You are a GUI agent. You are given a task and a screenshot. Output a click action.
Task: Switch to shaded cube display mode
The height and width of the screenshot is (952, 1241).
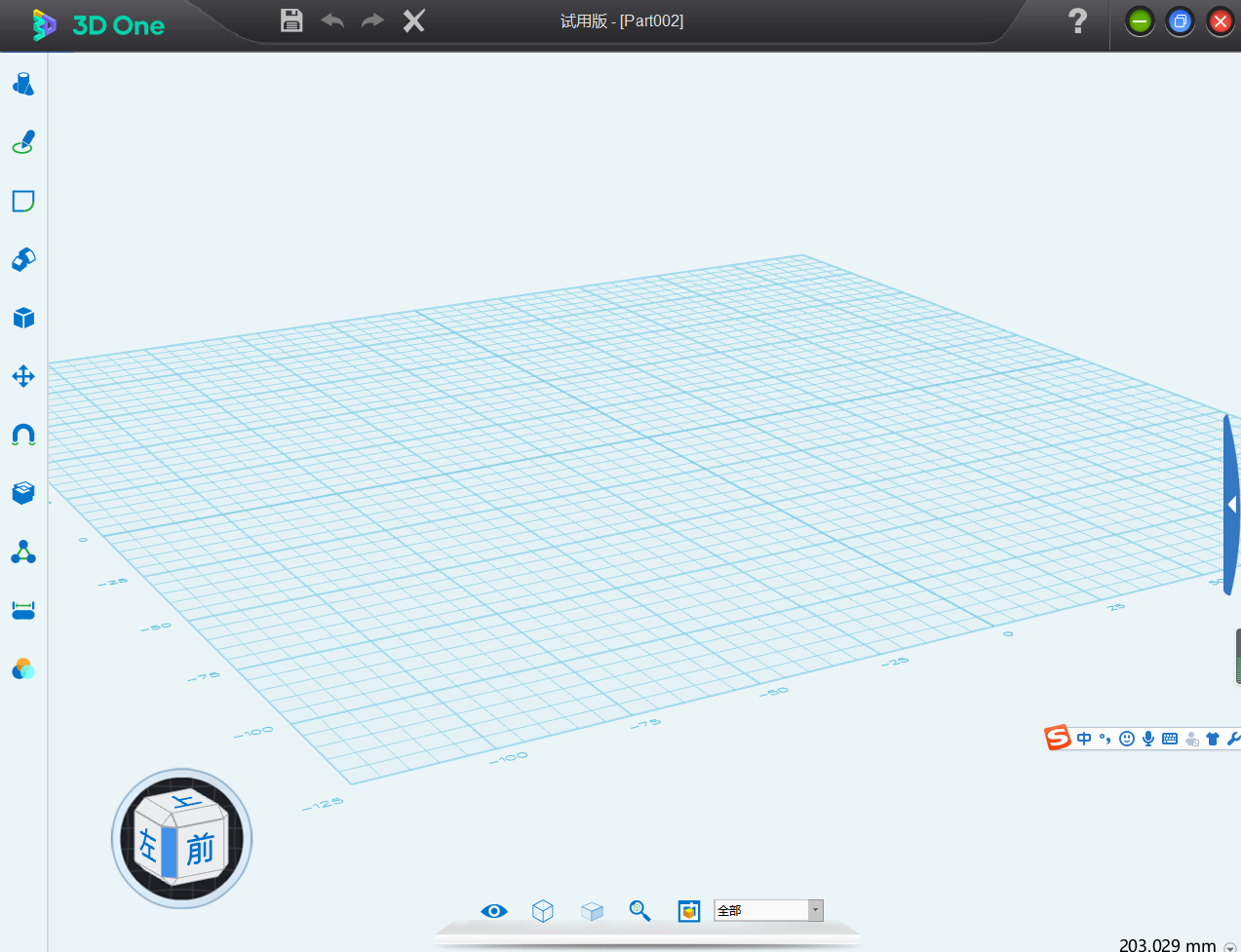[592, 911]
